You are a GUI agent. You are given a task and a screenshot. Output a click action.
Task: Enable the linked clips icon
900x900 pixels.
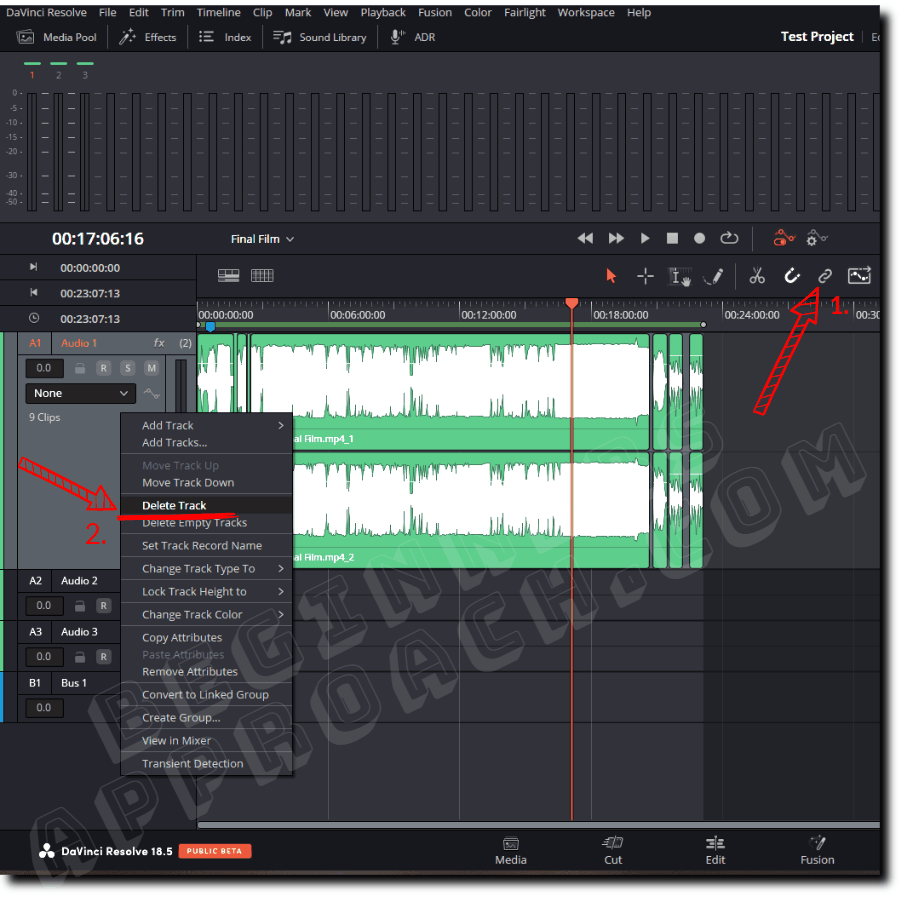825,276
